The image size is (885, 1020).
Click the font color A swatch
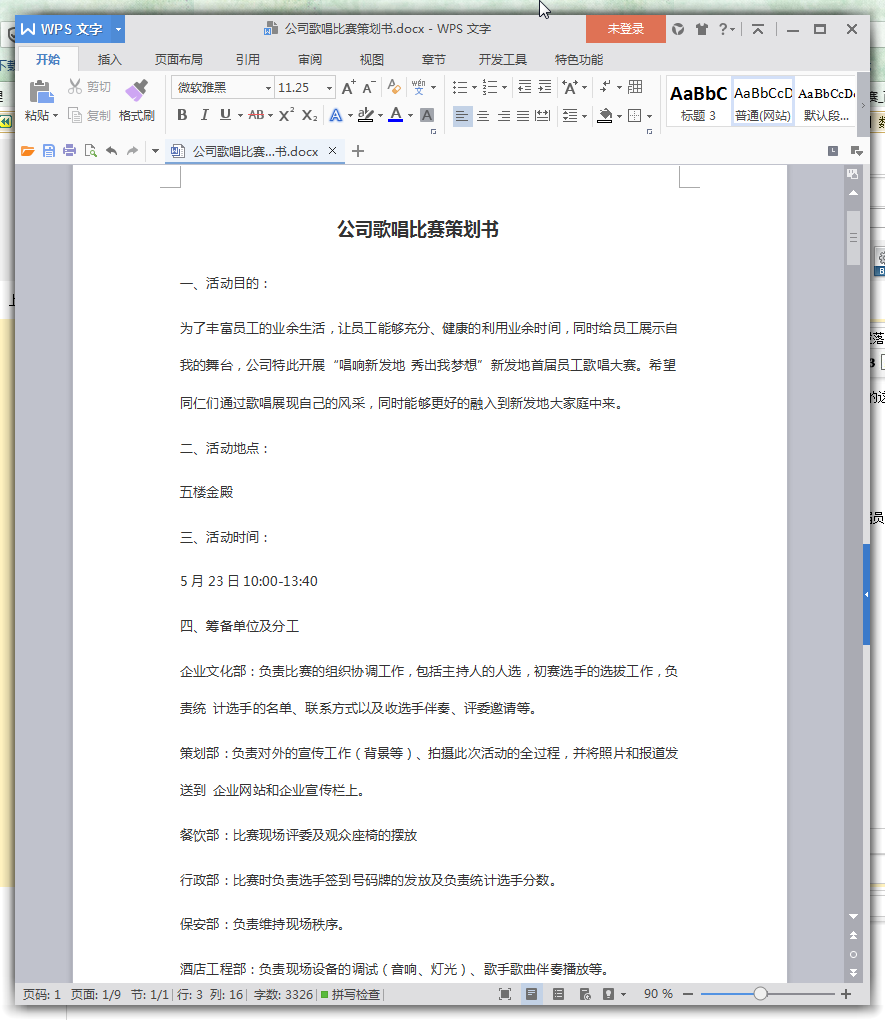[395, 115]
